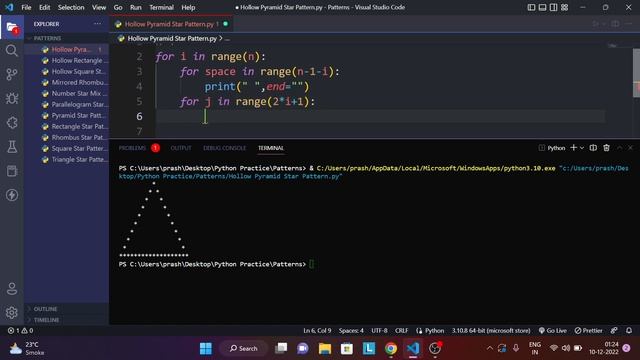Select interpreter 3.10.8 64-bit status item
This screenshot has height=360, width=640.
point(491,330)
